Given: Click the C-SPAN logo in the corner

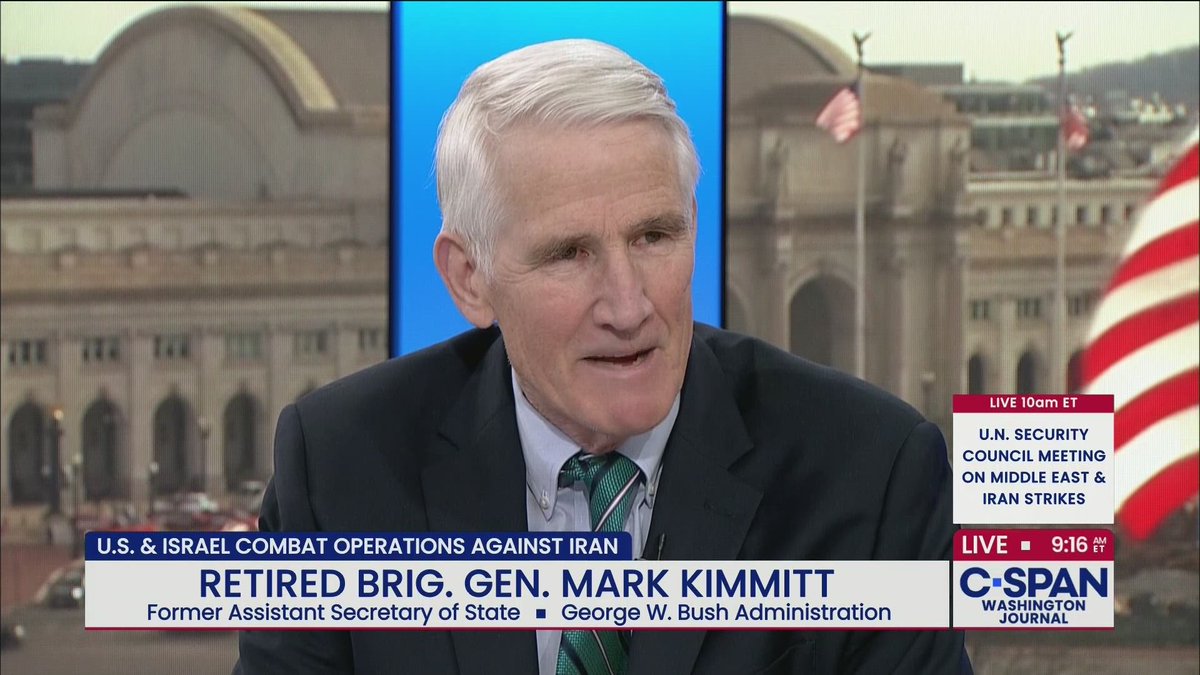Looking at the screenshot, I should tap(1033, 582).
